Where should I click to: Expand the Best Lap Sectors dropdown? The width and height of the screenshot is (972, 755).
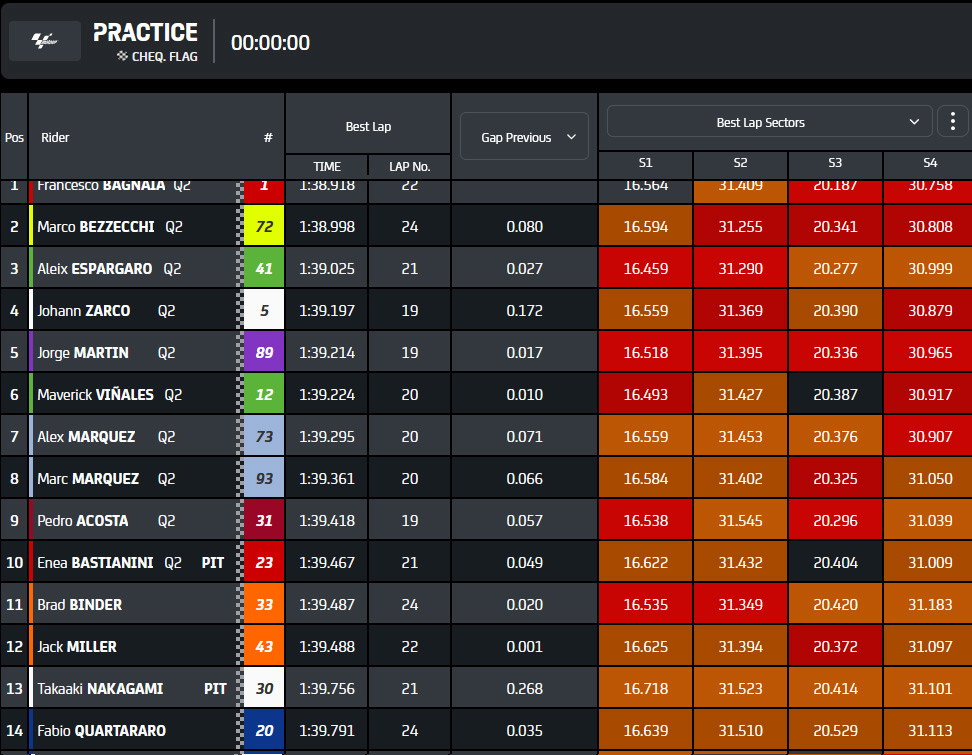(769, 121)
